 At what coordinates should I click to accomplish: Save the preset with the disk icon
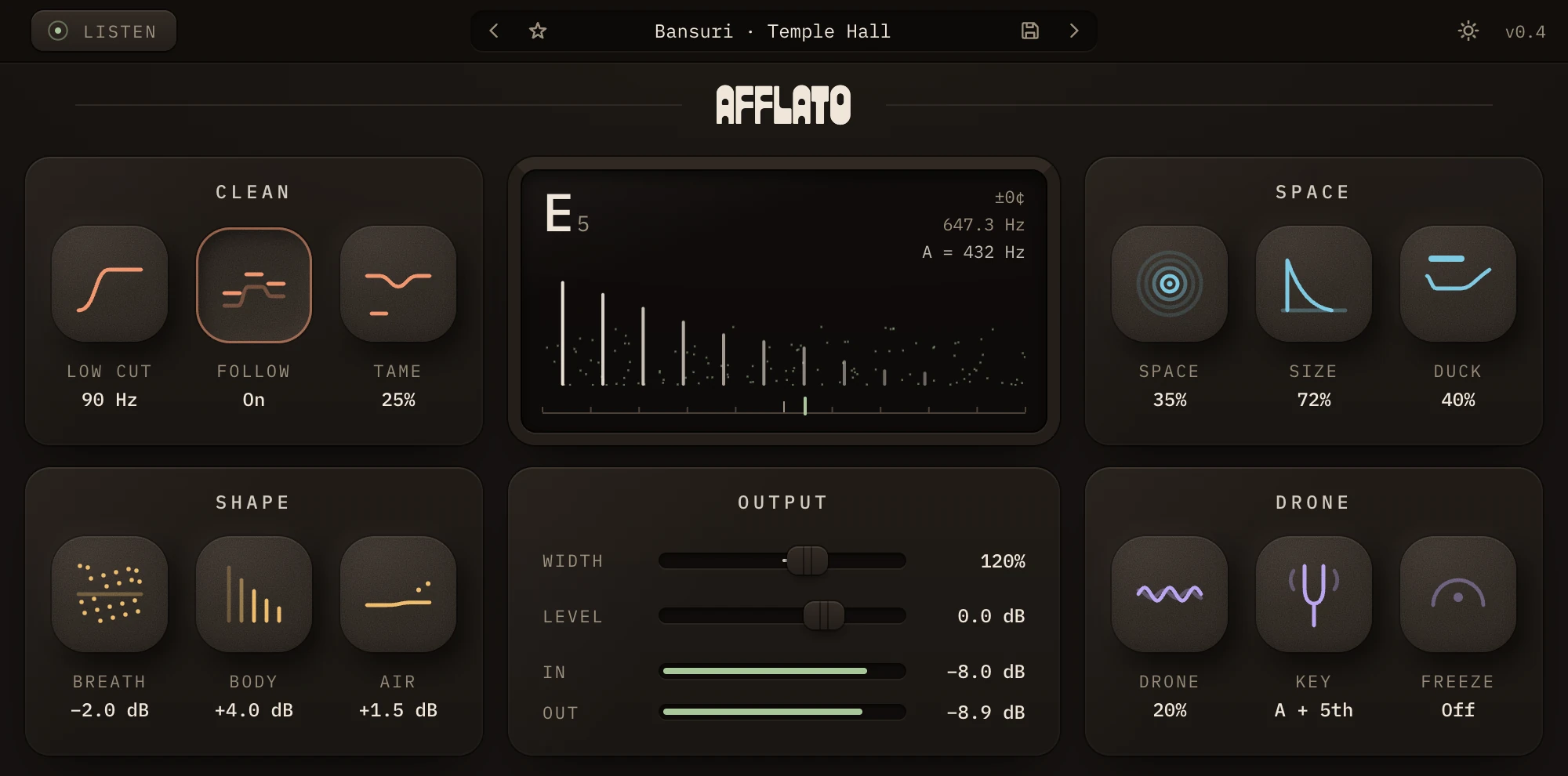point(1030,31)
